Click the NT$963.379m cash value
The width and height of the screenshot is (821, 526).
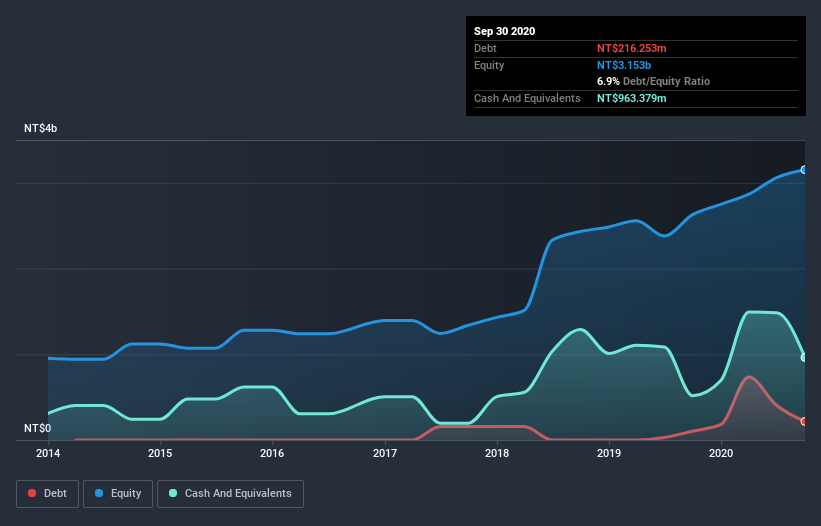click(631, 98)
